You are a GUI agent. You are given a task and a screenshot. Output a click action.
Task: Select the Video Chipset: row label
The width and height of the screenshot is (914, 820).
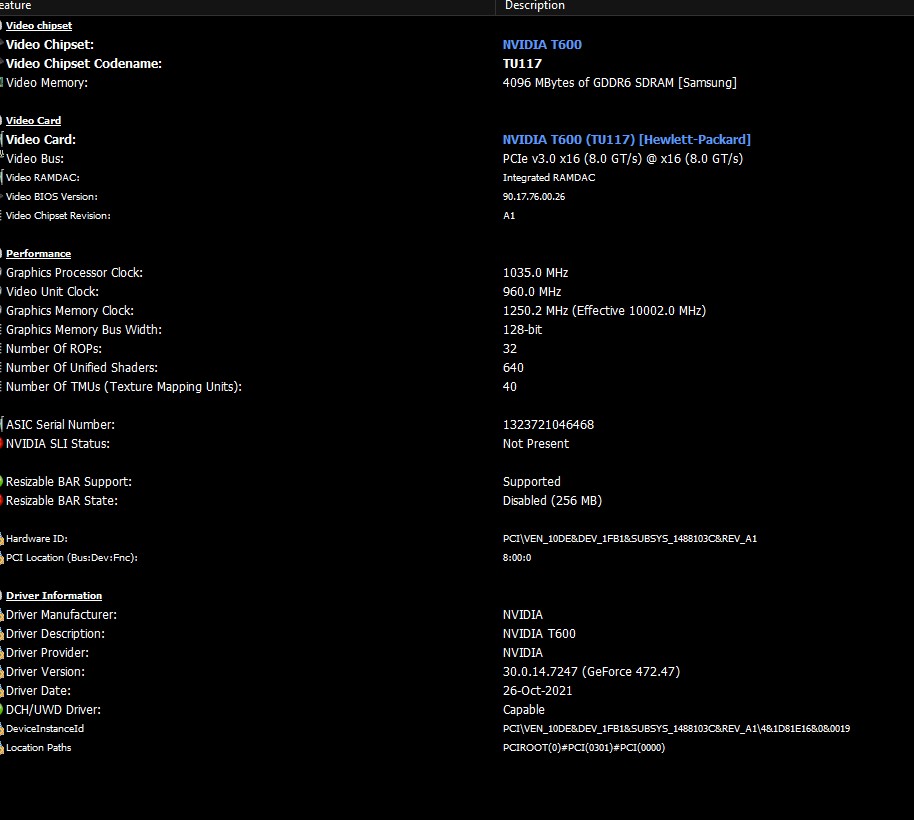[x=50, y=45]
